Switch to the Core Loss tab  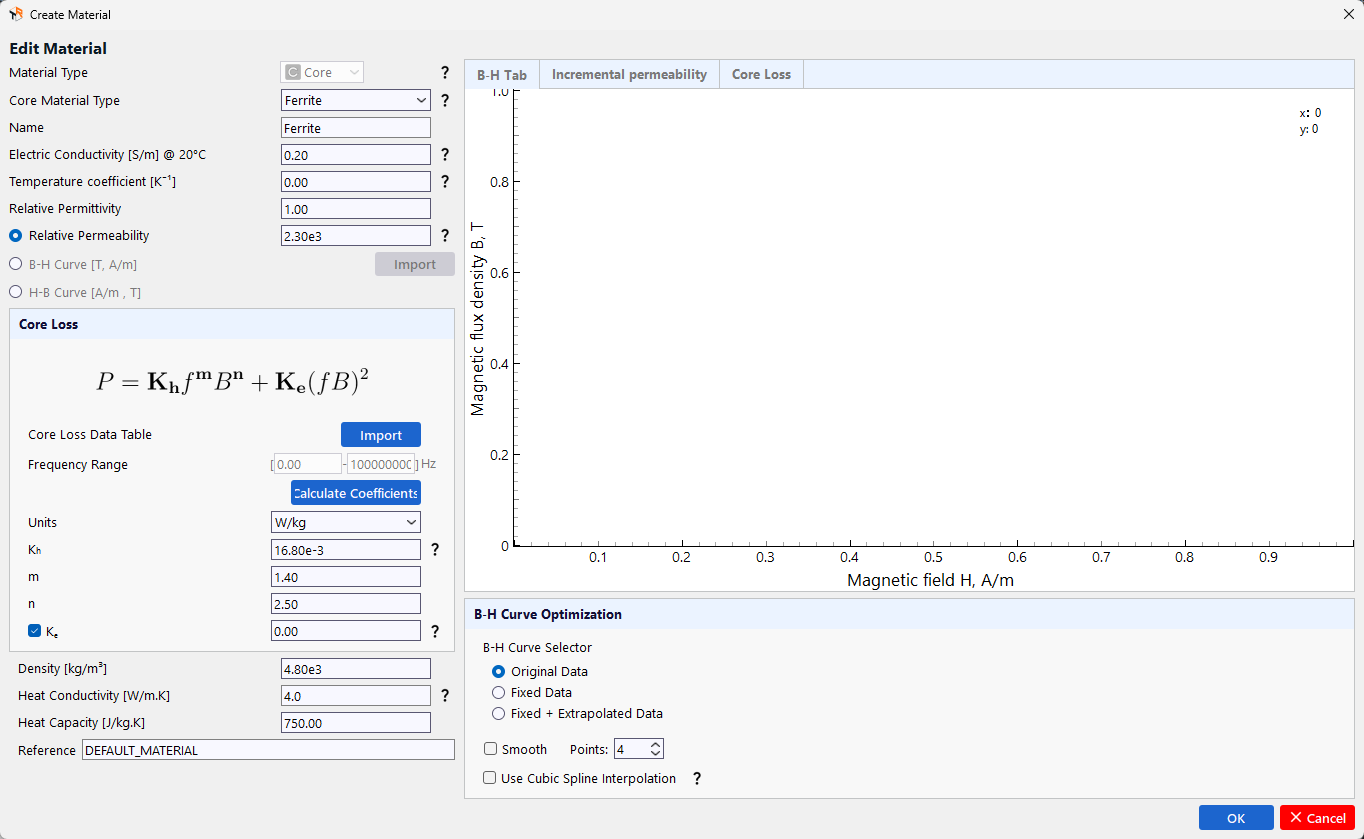[761, 74]
